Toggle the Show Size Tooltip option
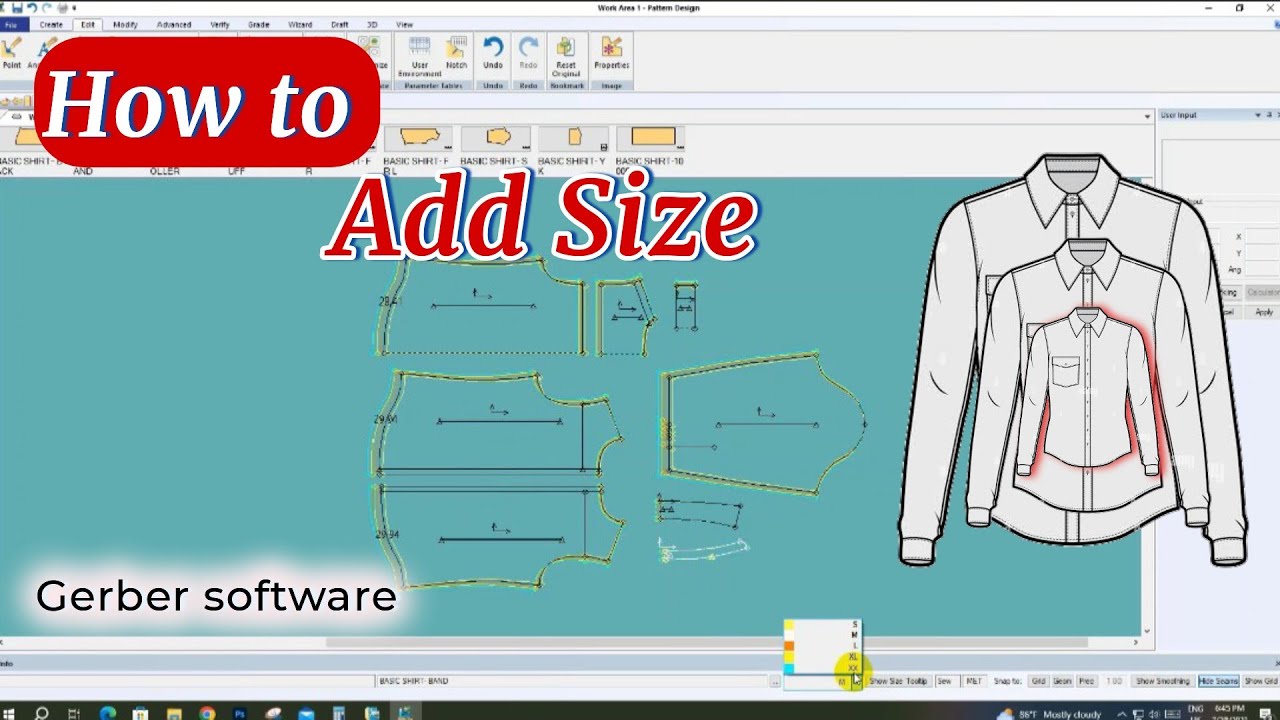This screenshot has height=720, width=1280. tap(897, 681)
